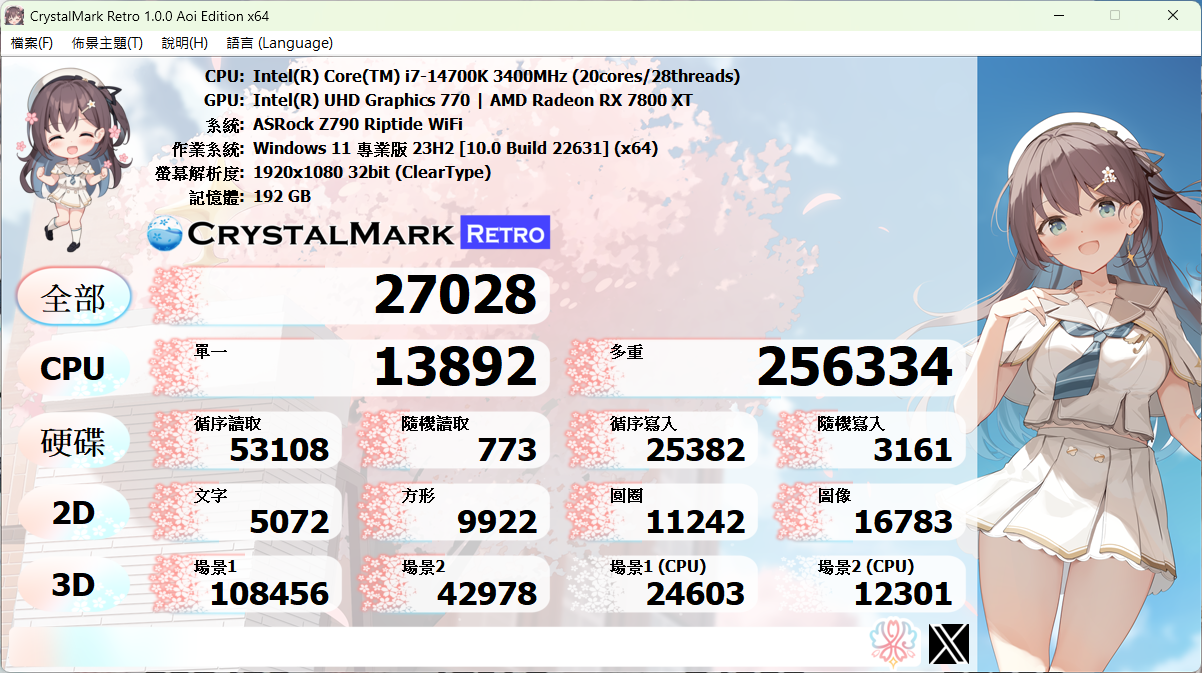
Task: Click the chibi character image
Action: point(73,158)
